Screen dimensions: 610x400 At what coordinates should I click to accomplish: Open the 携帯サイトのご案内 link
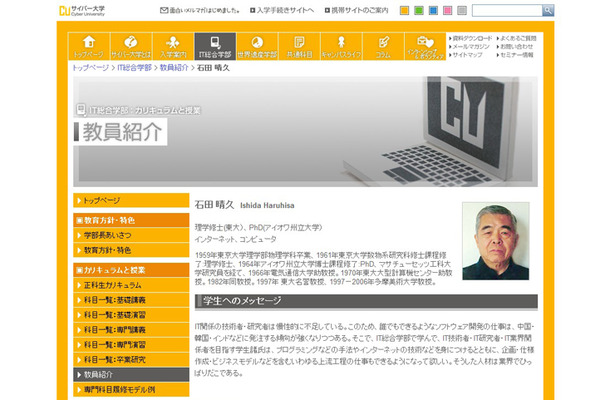tap(357, 11)
